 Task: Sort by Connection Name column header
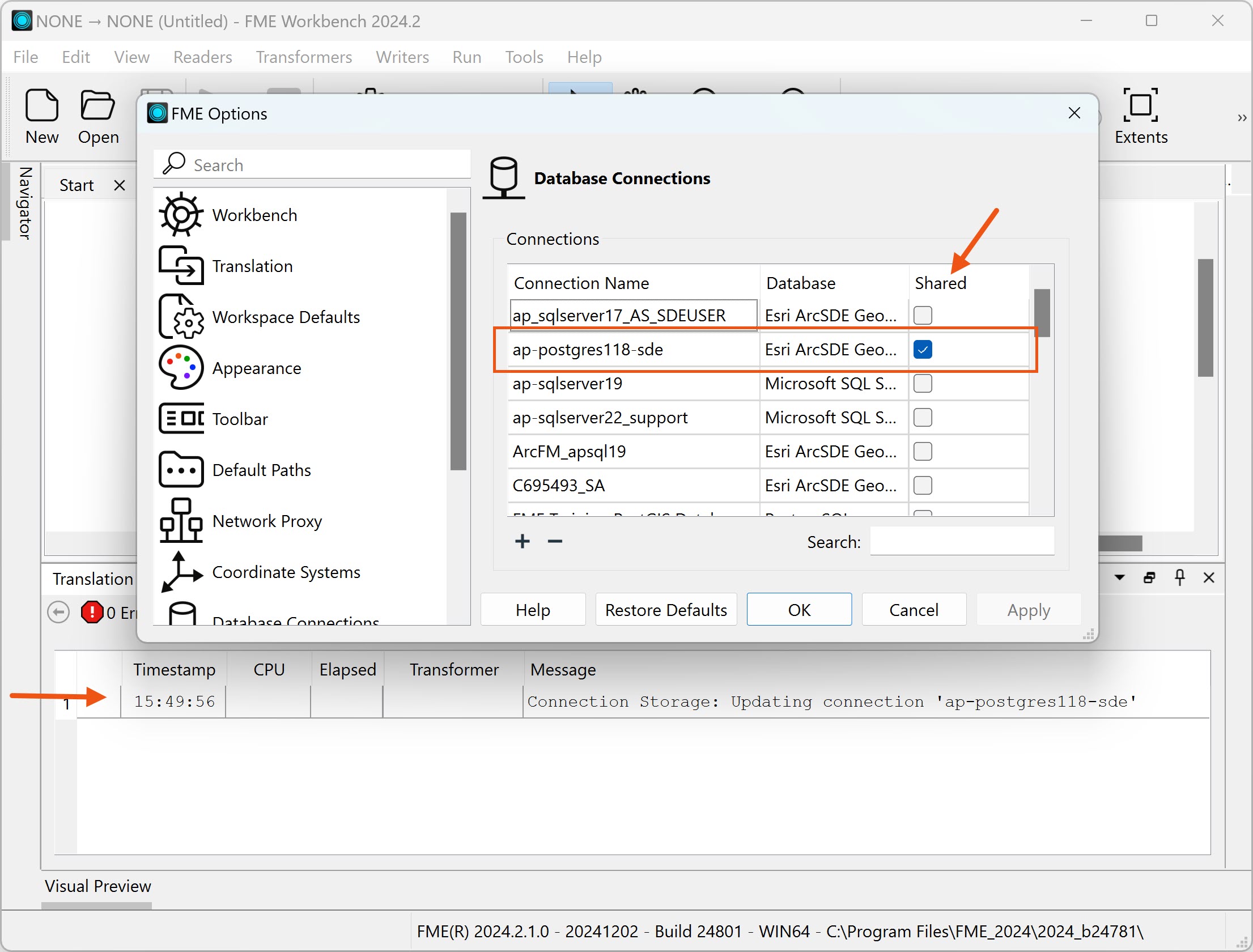click(x=633, y=283)
